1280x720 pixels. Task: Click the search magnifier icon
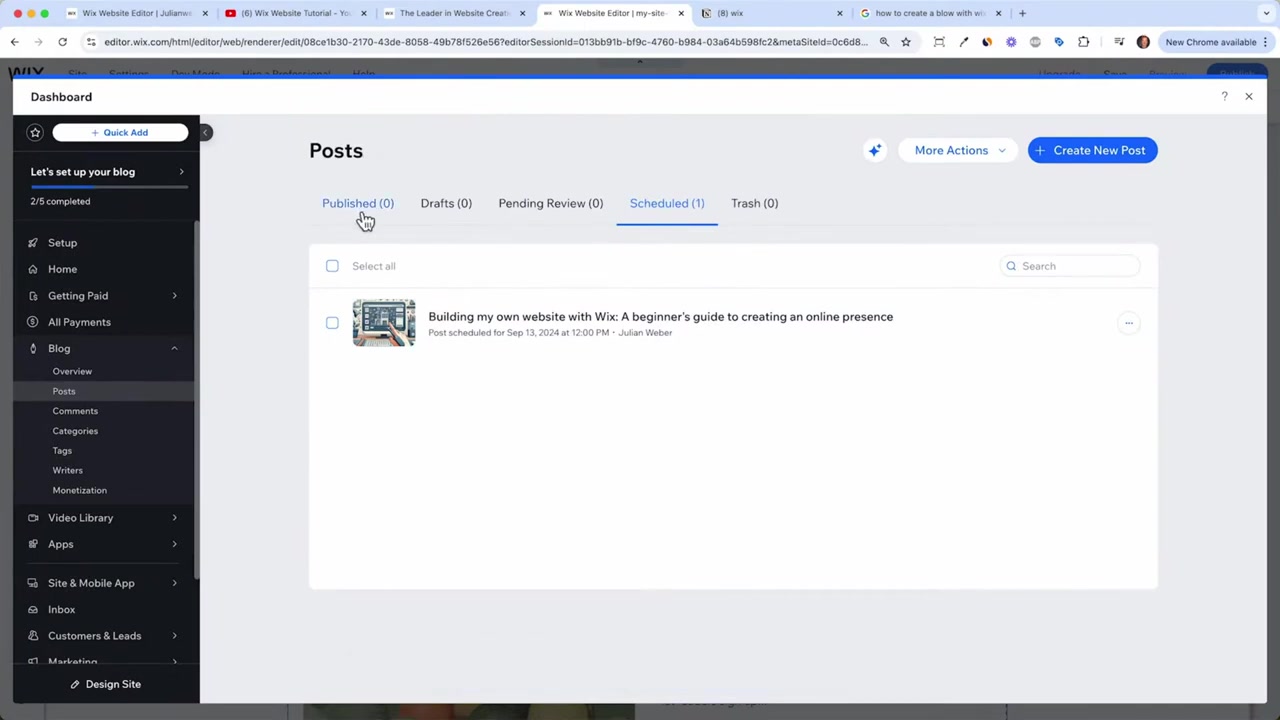tap(1011, 266)
